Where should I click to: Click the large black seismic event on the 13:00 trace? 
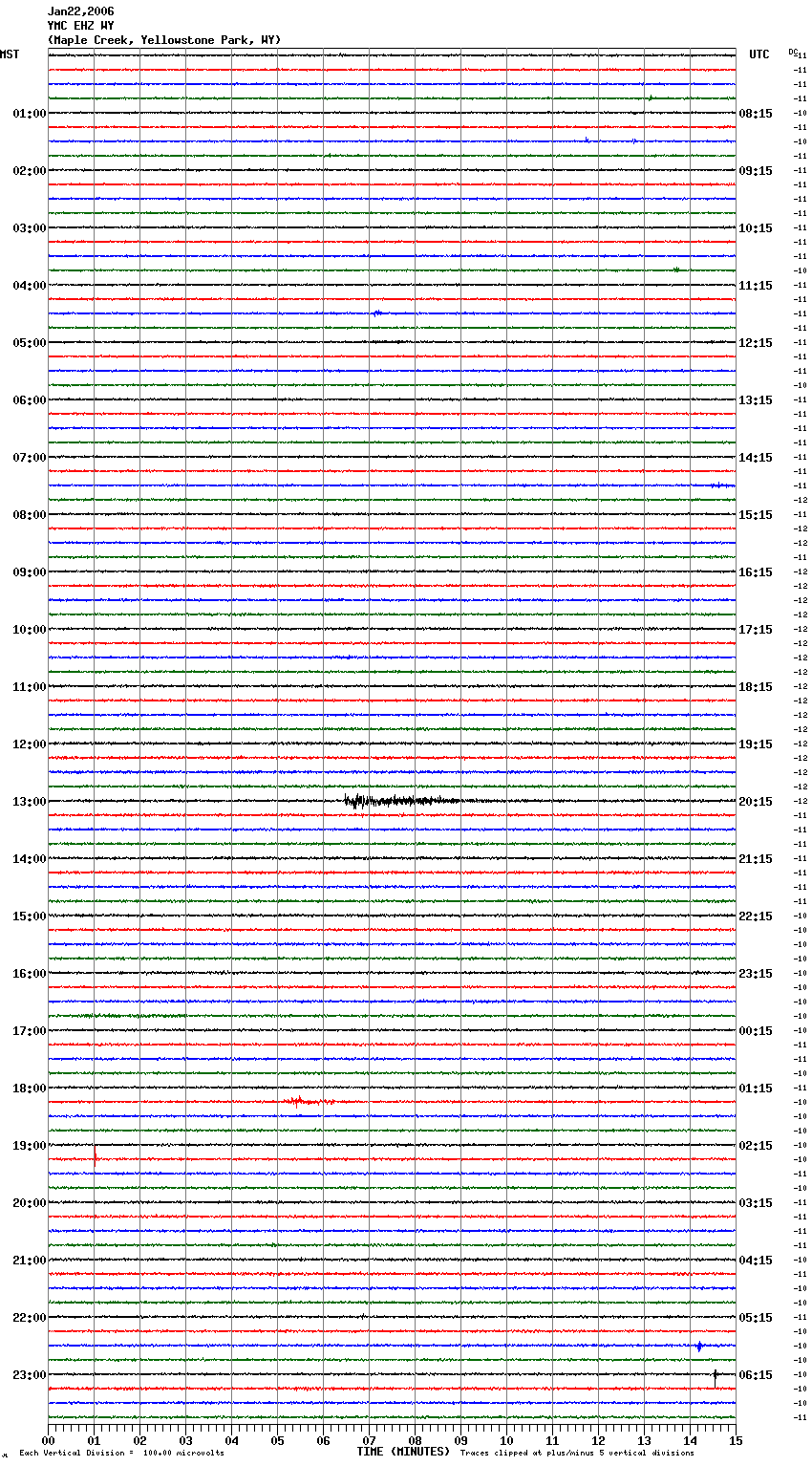coord(401,801)
